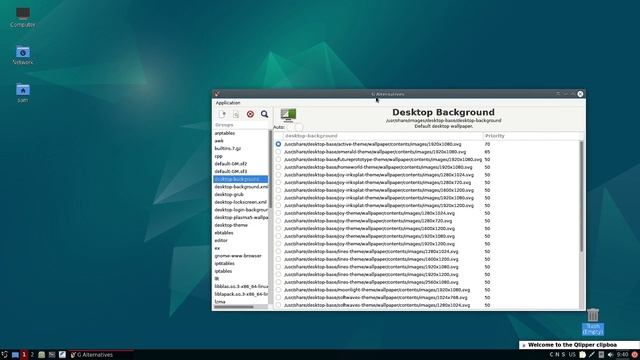Select desktop-lockscreen.xml in Groups list

241,202
